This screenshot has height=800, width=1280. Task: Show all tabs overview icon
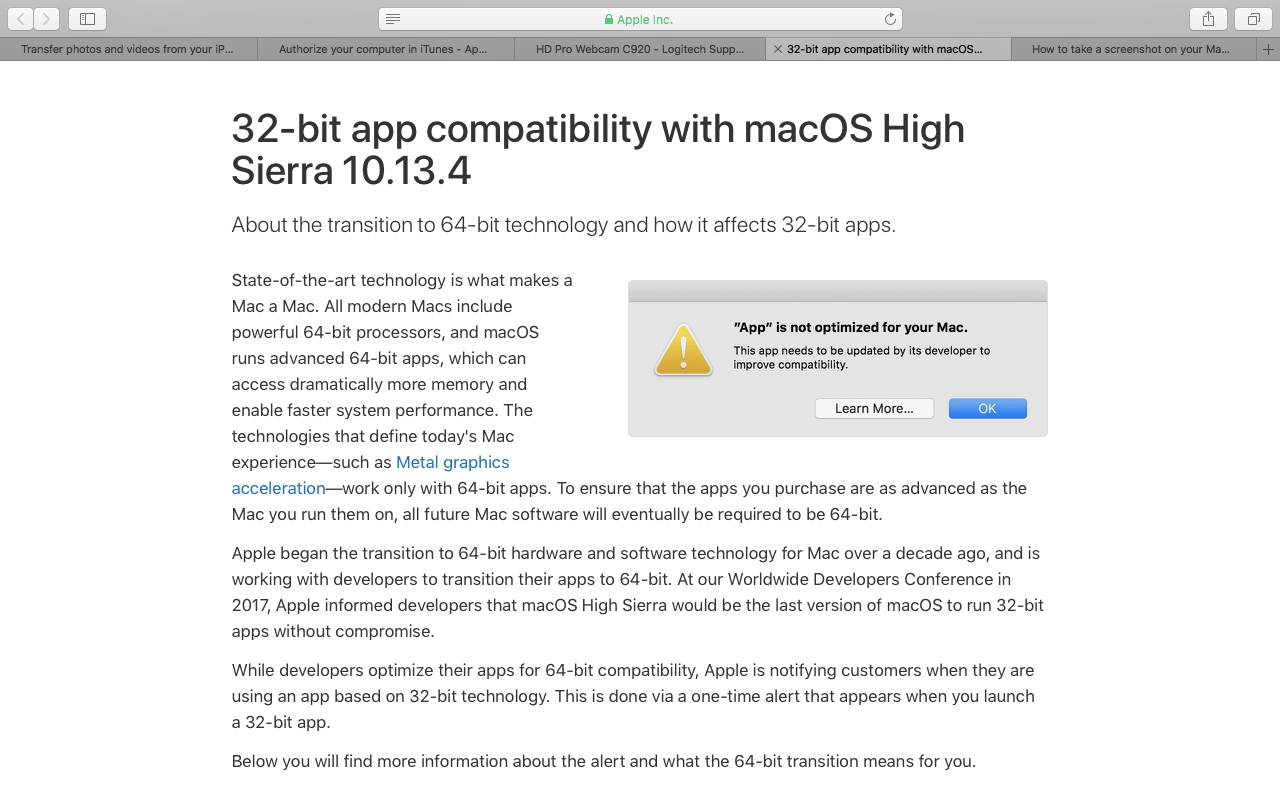(x=1253, y=19)
